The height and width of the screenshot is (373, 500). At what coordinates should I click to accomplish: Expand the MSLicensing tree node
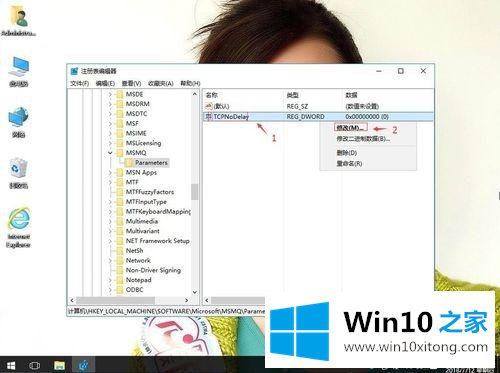click(110, 143)
